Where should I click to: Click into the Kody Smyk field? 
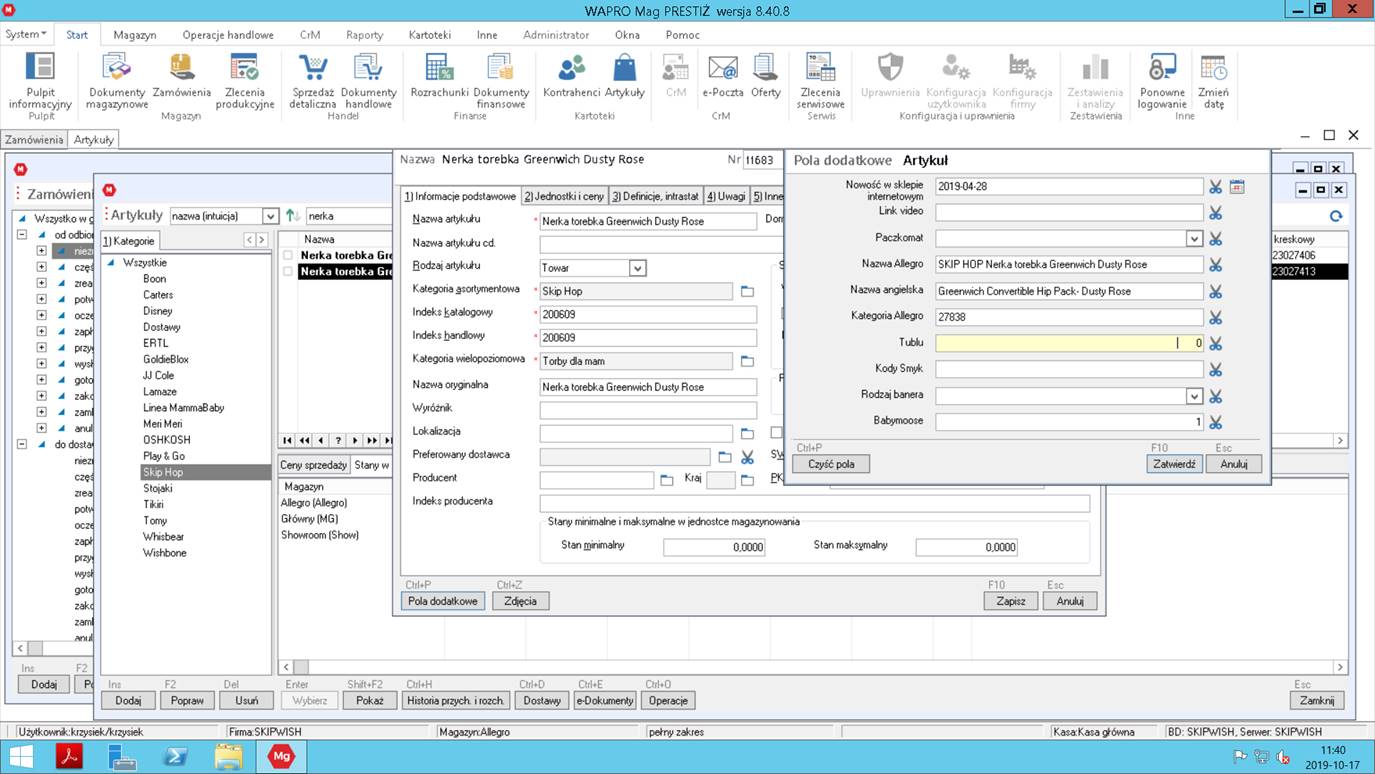(x=1068, y=370)
